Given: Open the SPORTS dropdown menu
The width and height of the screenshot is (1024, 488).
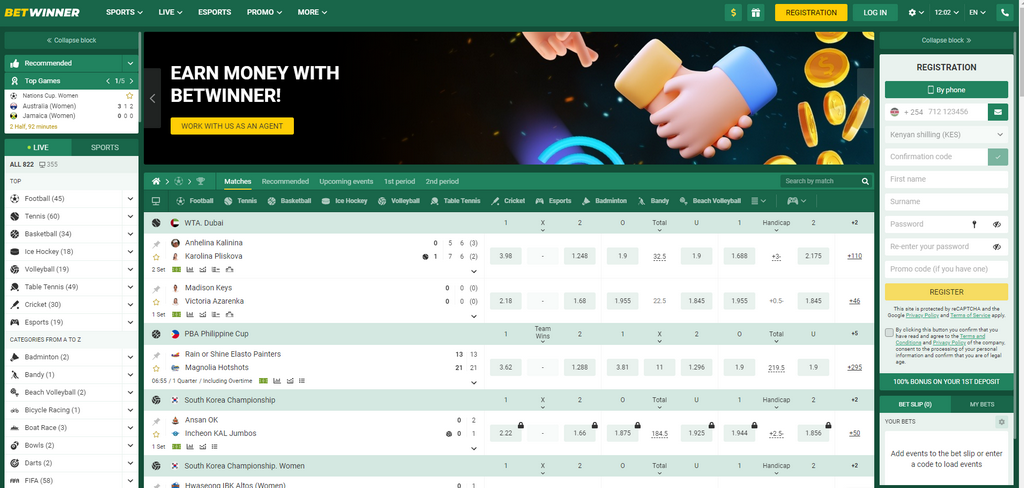Looking at the screenshot, I should click(x=124, y=12).
